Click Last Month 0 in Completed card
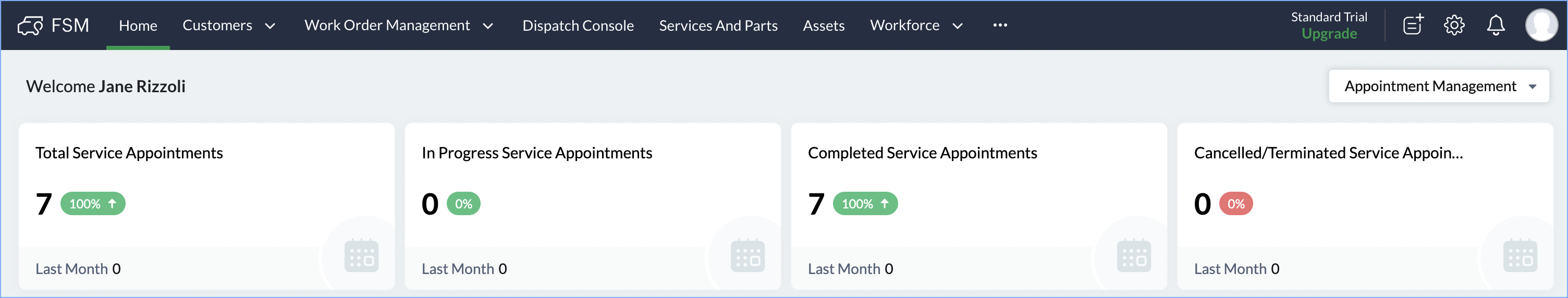 coord(850,269)
